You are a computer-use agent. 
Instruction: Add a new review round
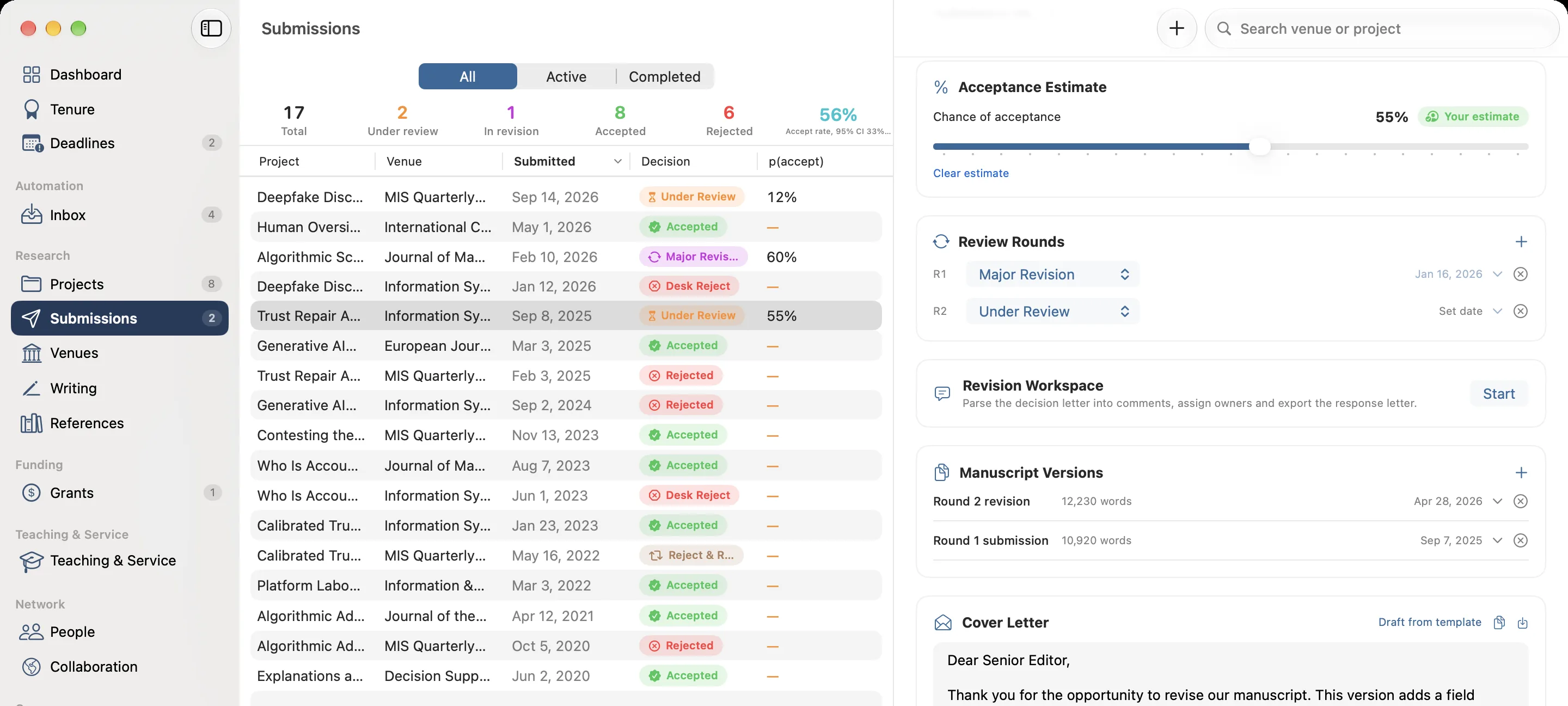pyautogui.click(x=1521, y=242)
